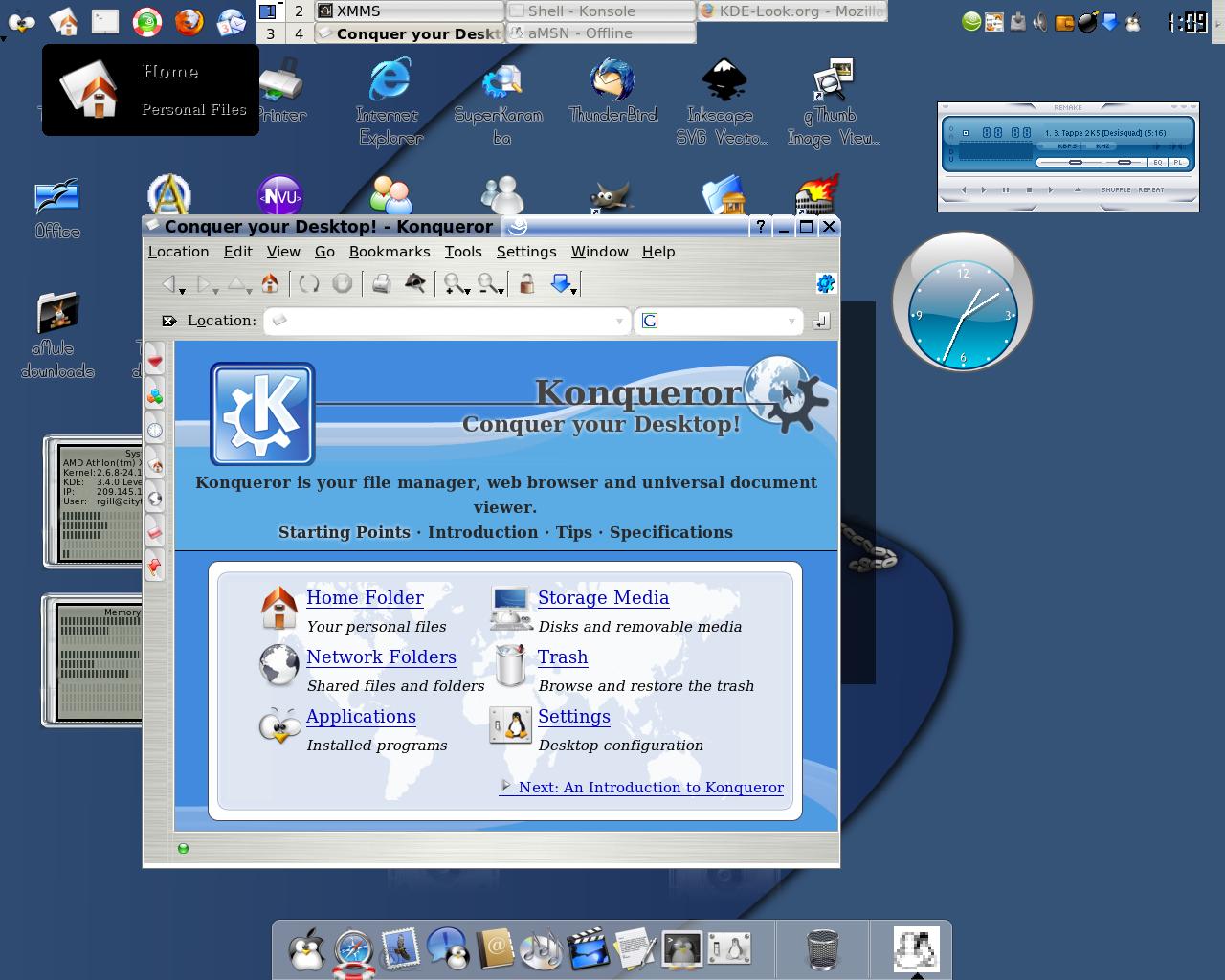1225x980 pixels.
Task: Open the Zoom In dropdown arrow
Action: pyautogui.click(x=467, y=291)
